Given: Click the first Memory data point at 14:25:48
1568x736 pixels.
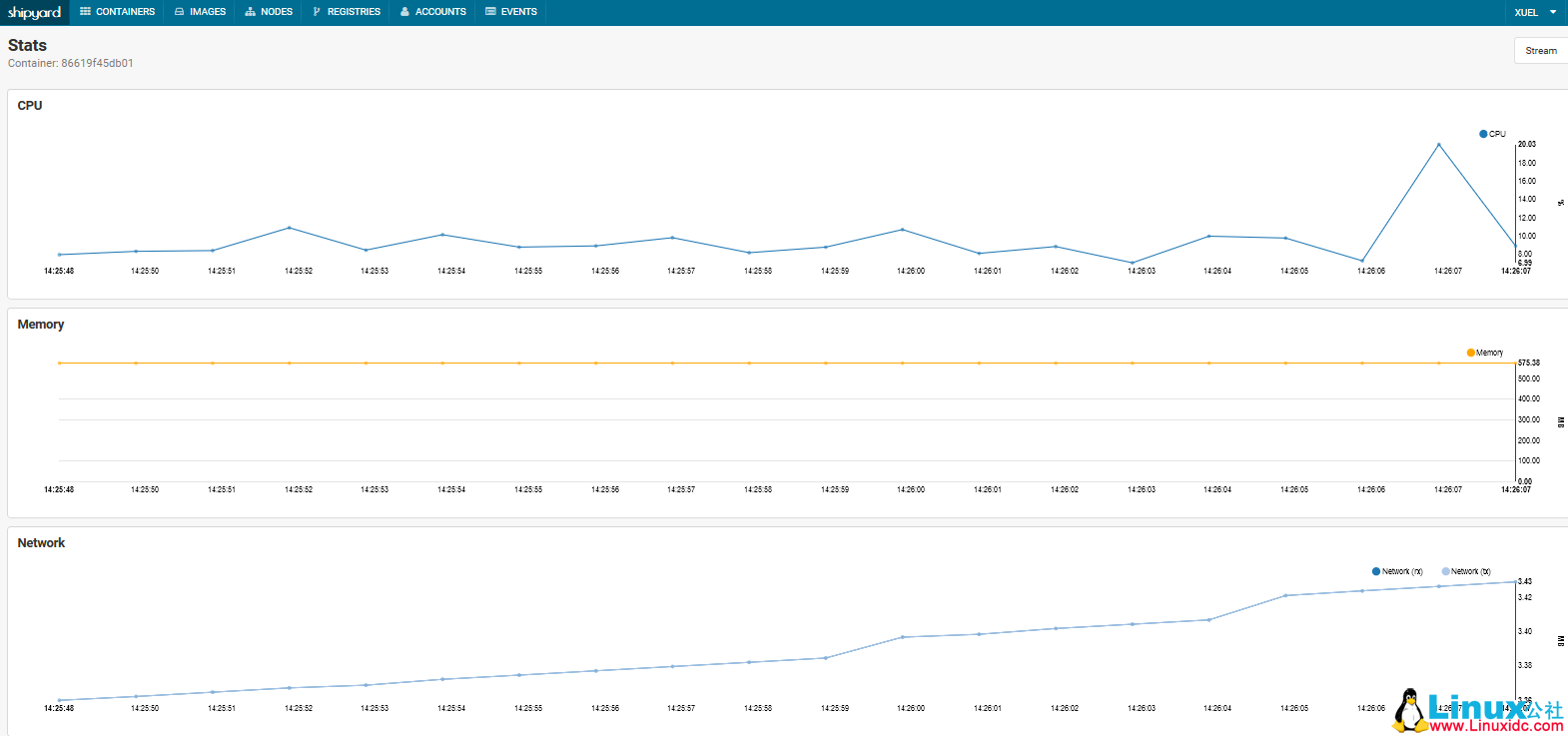Looking at the screenshot, I should (x=60, y=363).
